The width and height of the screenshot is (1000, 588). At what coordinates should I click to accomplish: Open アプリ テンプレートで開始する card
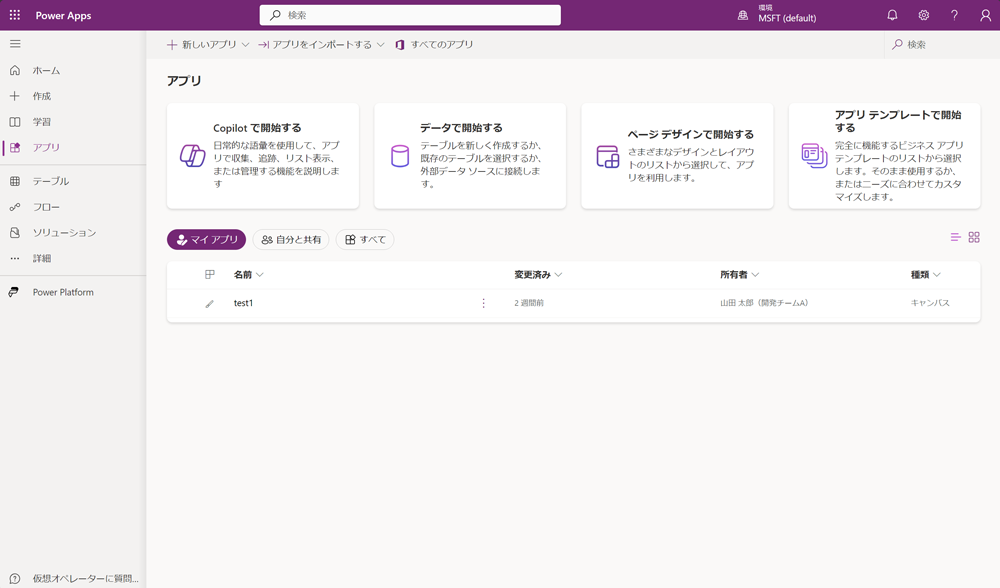tap(885, 156)
